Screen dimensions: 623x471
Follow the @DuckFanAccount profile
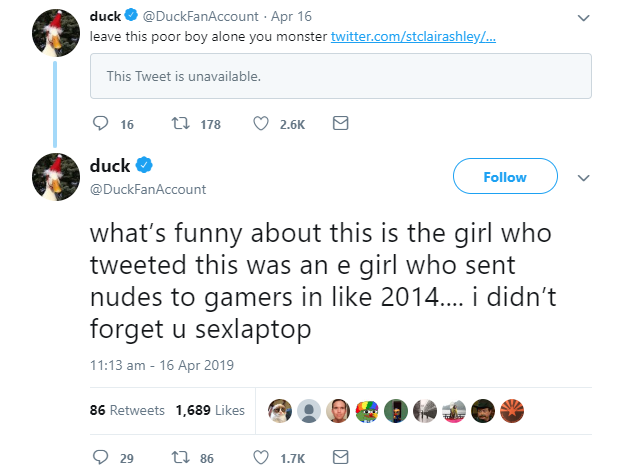point(505,176)
